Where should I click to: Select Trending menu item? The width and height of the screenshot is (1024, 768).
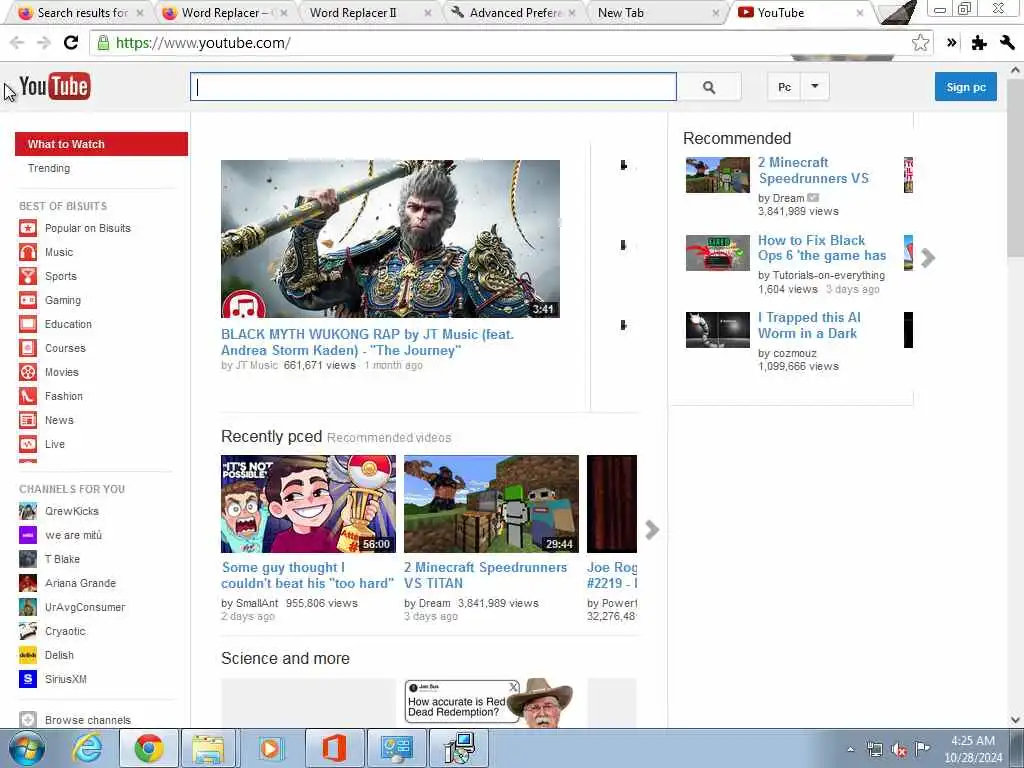pyautogui.click(x=49, y=168)
